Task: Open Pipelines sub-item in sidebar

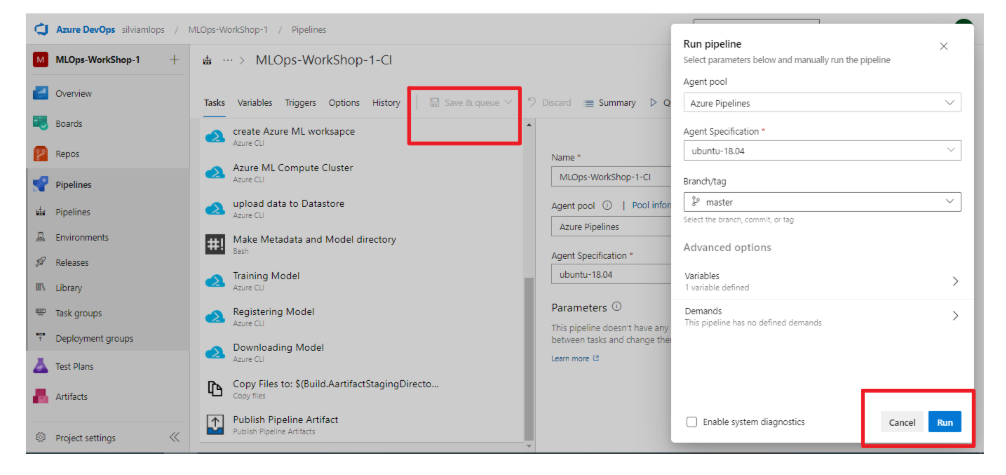Action: (72, 212)
